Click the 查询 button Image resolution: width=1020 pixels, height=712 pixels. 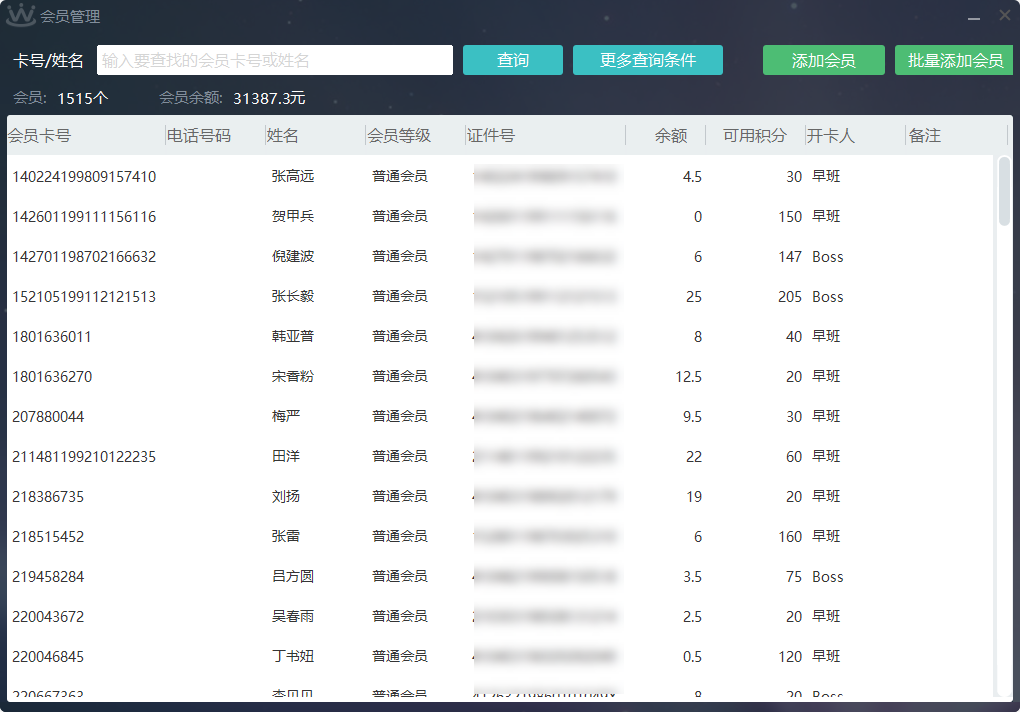tap(513, 60)
